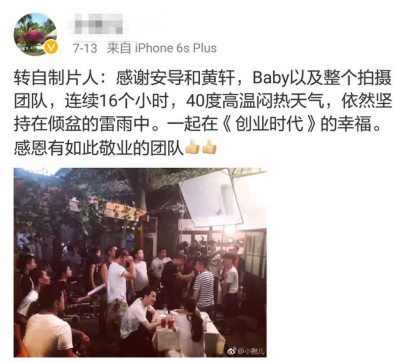Viewport: 409px width, 362px height.
Task: Click the word Baby in the post
Action: (270, 79)
